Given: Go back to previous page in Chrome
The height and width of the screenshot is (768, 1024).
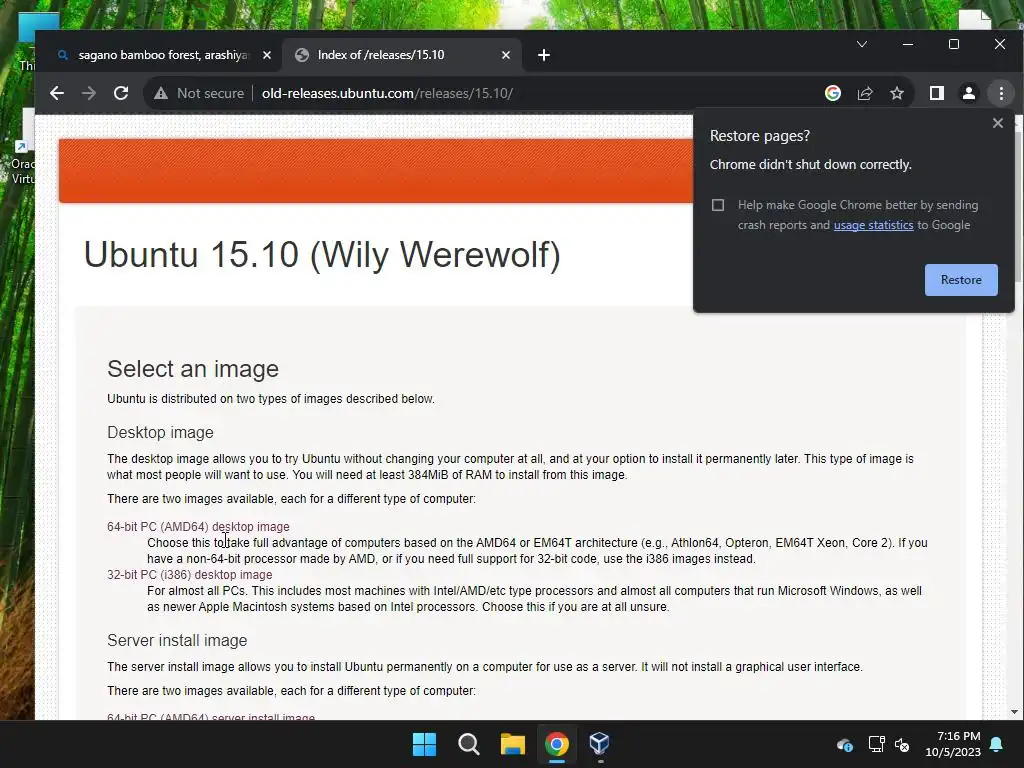Looking at the screenshot, I should 57,93.
